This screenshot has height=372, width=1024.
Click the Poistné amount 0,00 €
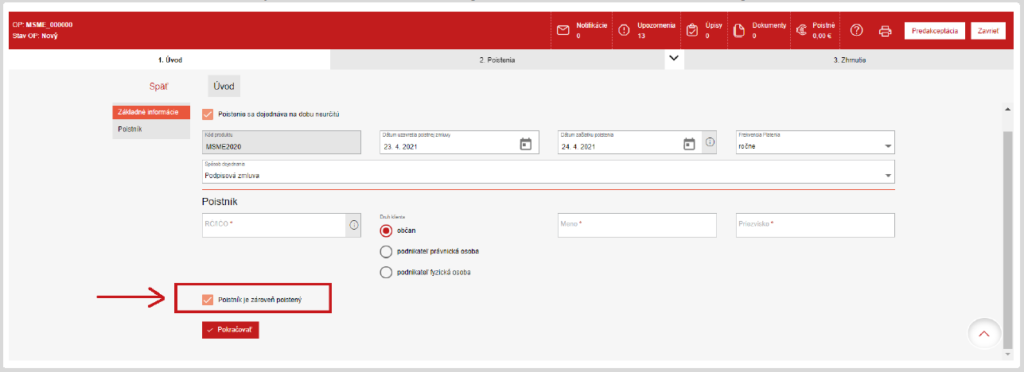pos(822,37)
